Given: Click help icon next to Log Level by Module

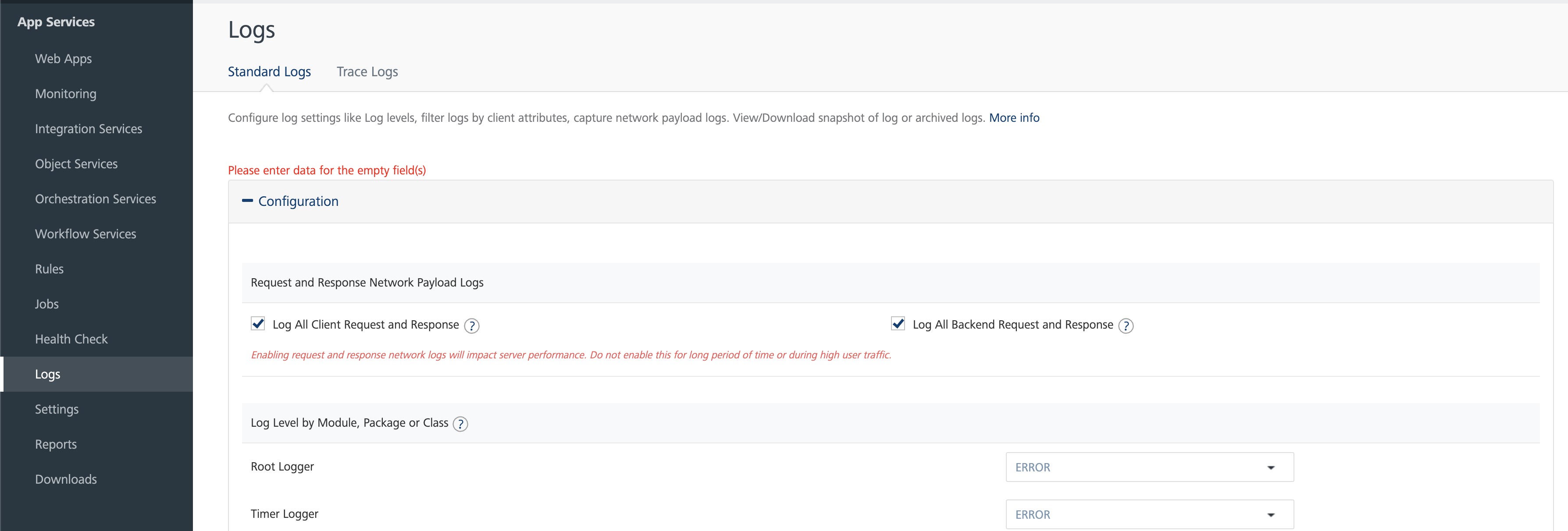Looking at the screenshot, I should pos(460,424).
